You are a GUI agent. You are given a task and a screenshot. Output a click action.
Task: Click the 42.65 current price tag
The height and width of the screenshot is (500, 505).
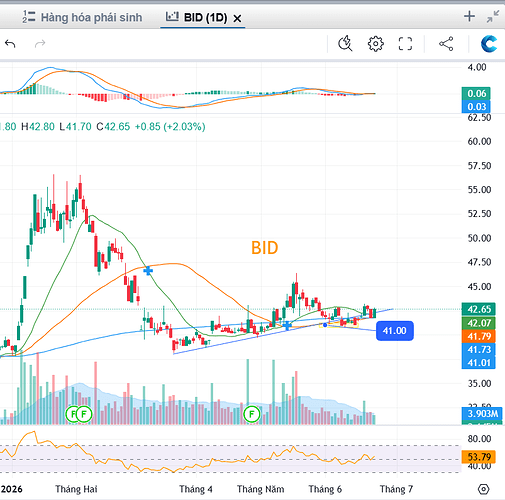coord(479,309)
